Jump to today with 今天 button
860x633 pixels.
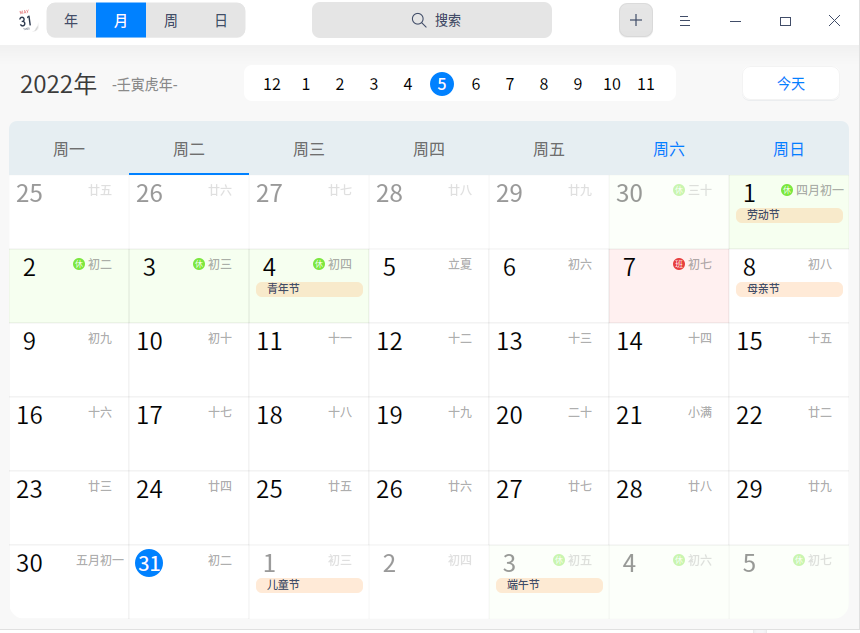click(x=791, y=84)
